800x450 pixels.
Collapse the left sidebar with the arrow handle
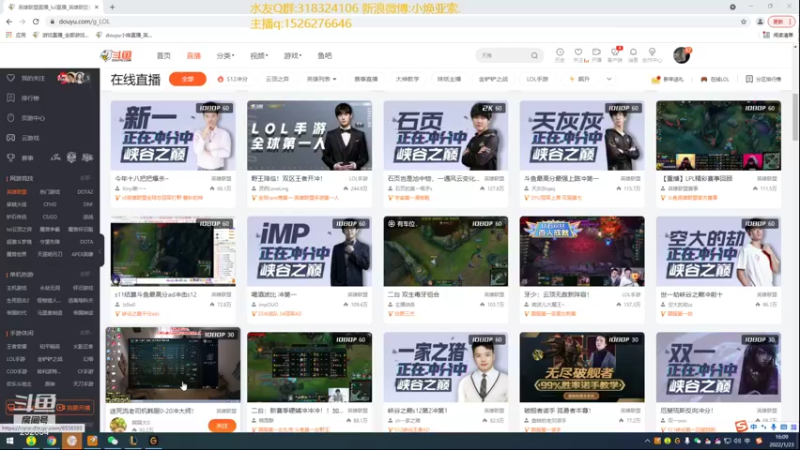[x=101, y=251]
